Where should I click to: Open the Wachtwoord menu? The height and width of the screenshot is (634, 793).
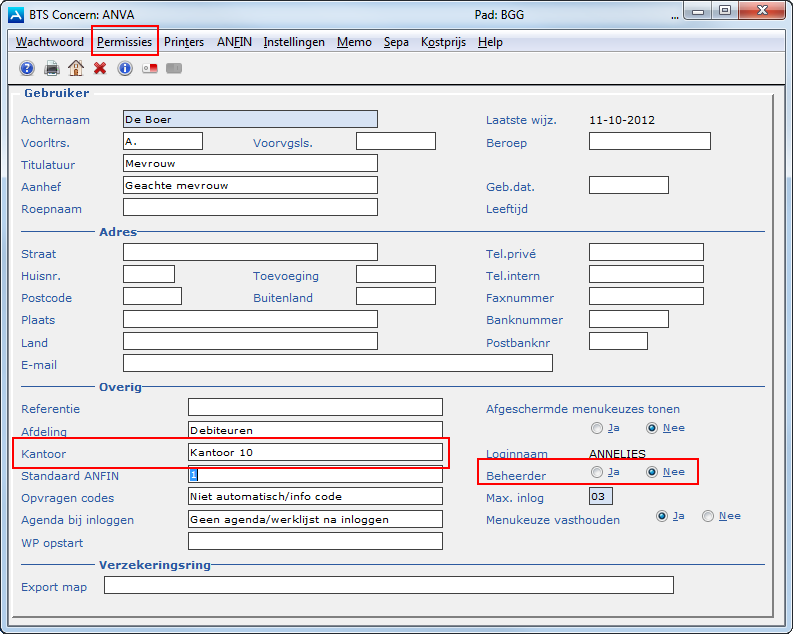(x=50, y=42)
